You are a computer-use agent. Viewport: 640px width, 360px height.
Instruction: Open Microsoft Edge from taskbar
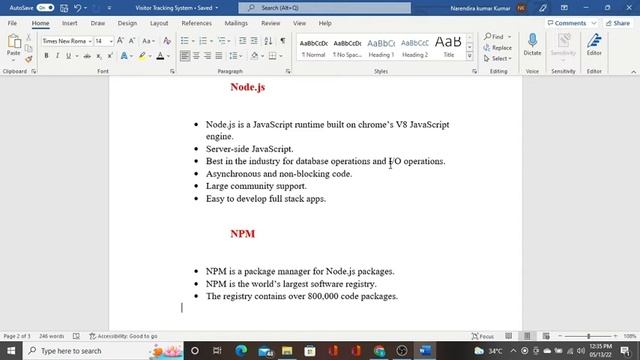(x=241, y=351)
